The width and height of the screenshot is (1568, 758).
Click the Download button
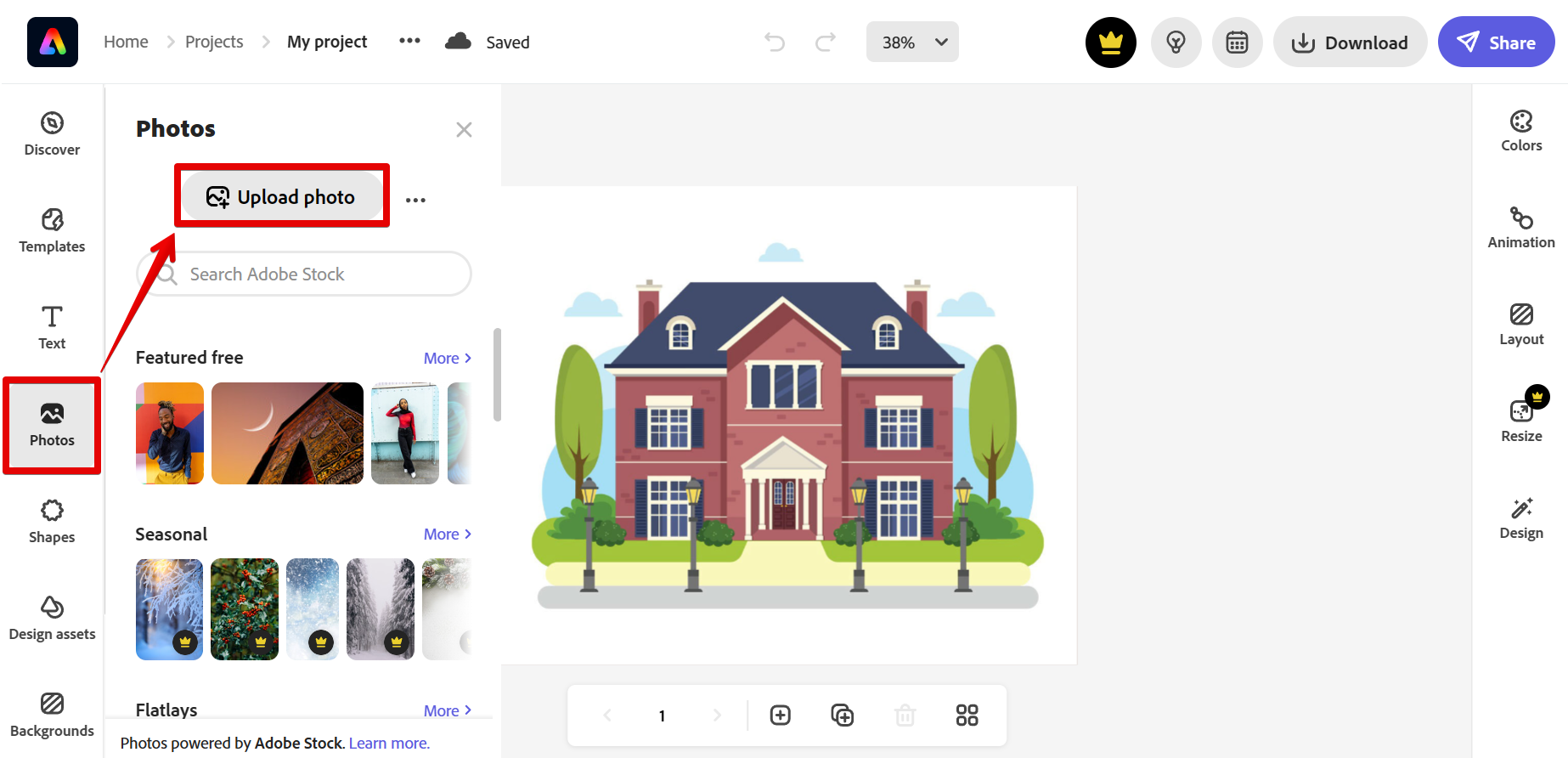pos(1350,42)
